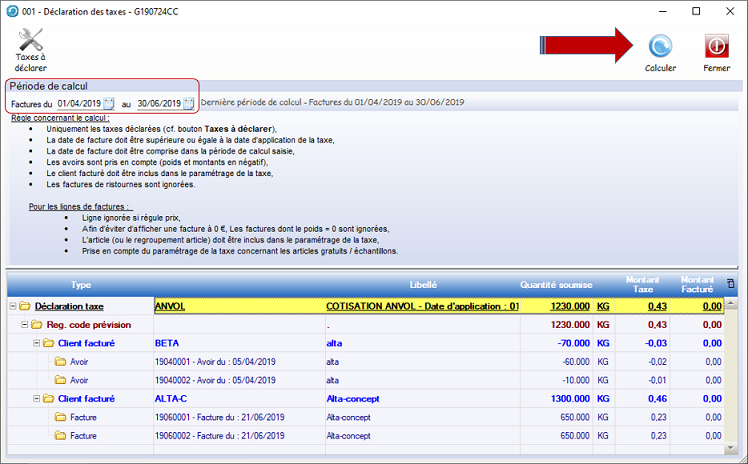This screenshot has width=748, height=464.
Task: Click the folder icon of Déclaration taxe row
Action: click(25, 306)
